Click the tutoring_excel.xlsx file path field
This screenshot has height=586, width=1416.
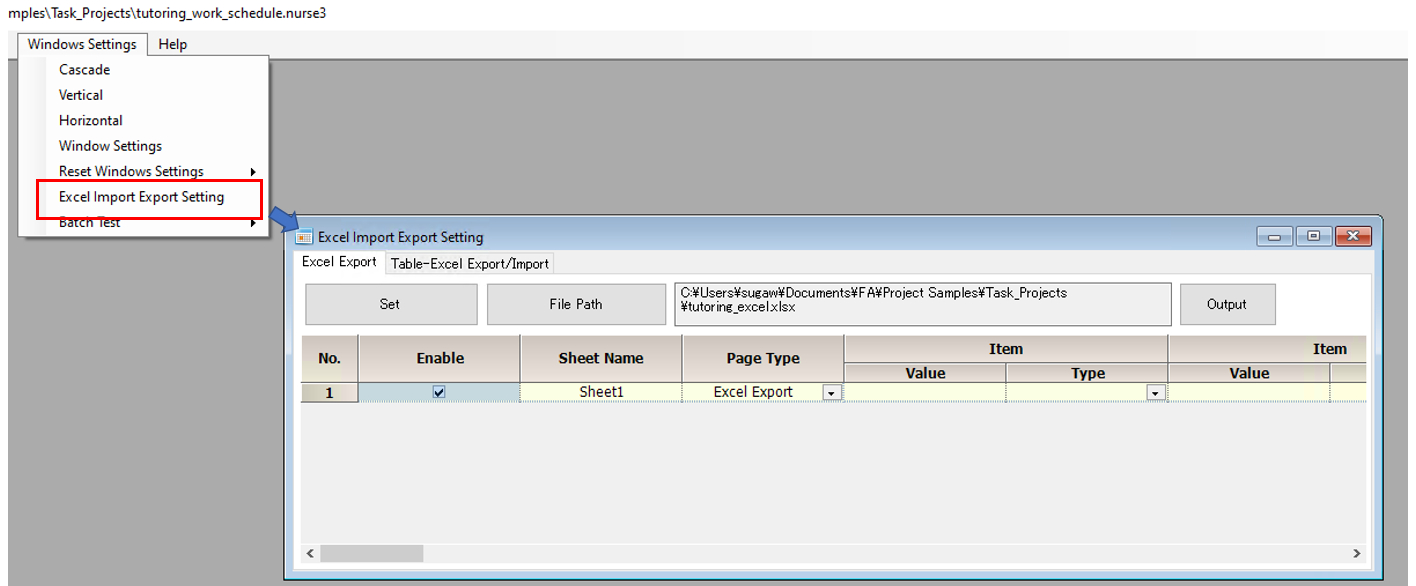click(922, 304)
